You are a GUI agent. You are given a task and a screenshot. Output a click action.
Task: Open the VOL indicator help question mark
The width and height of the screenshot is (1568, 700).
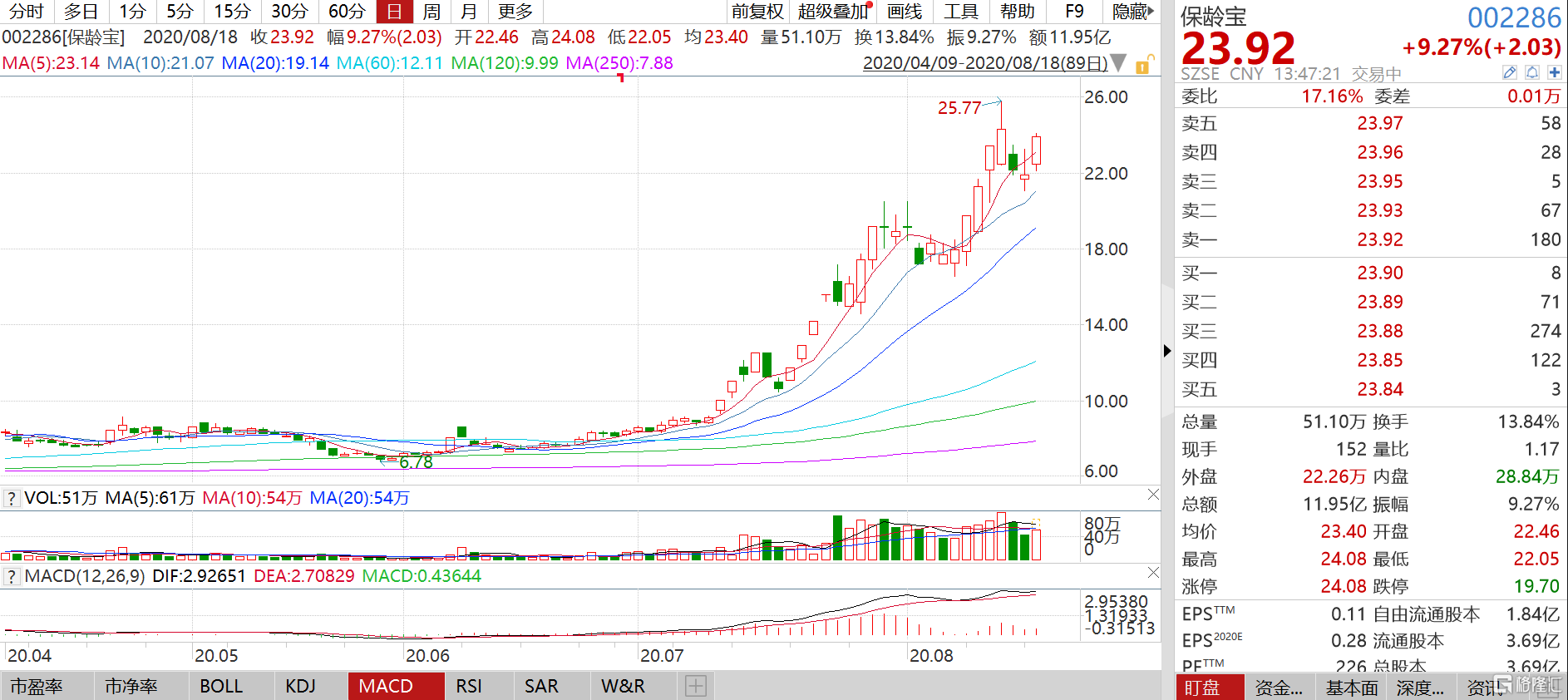(12, 498)
